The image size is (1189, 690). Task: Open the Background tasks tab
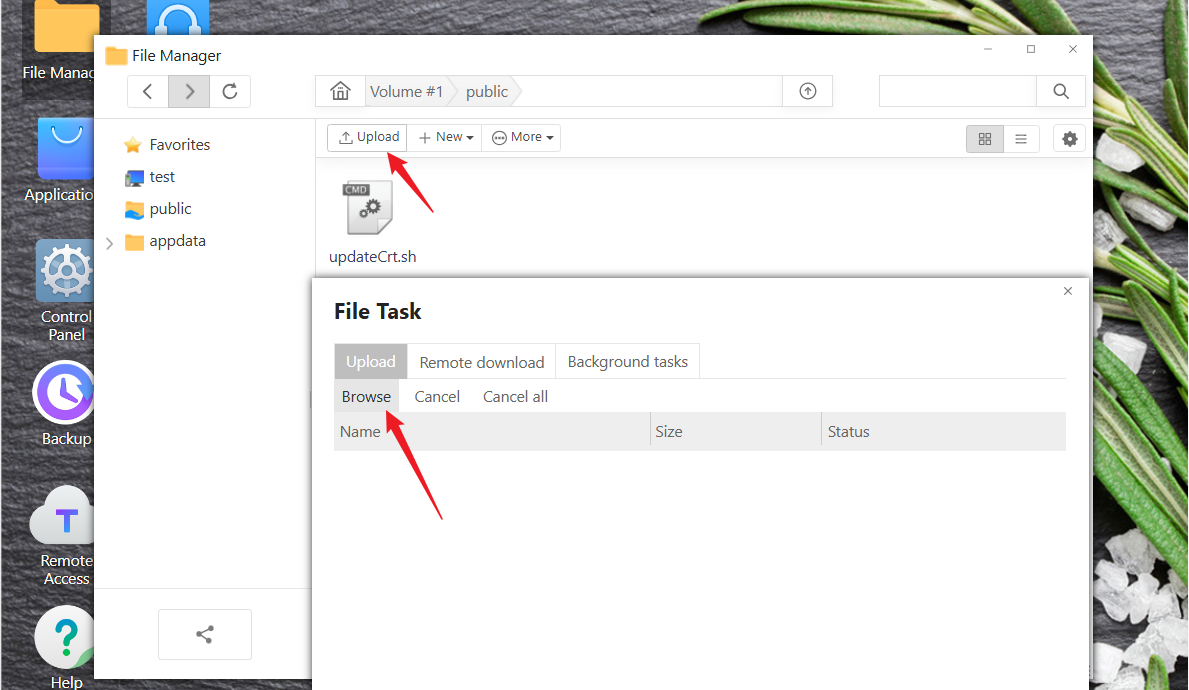(x=627, y=362)
